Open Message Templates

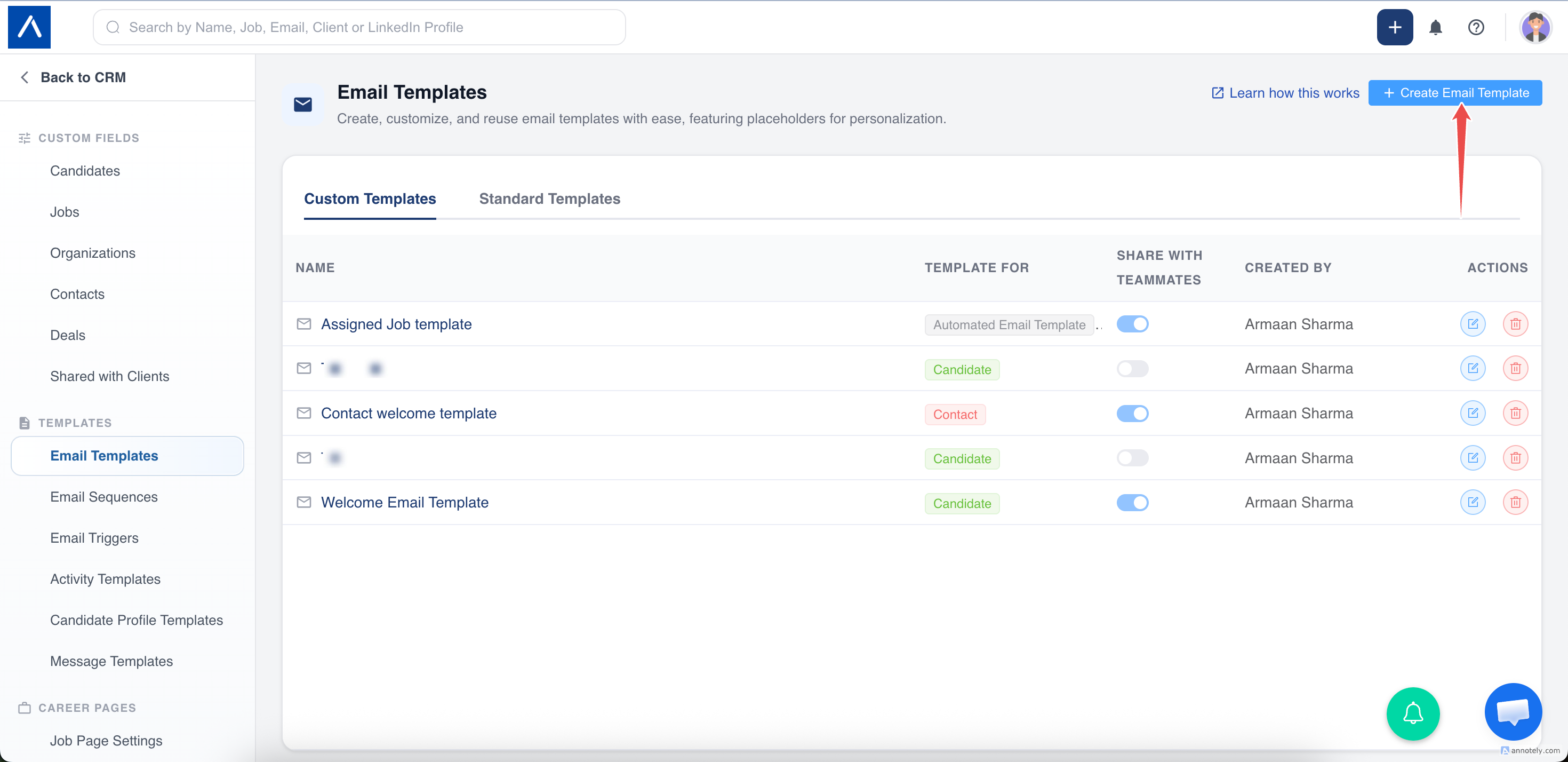coord(111,662)
